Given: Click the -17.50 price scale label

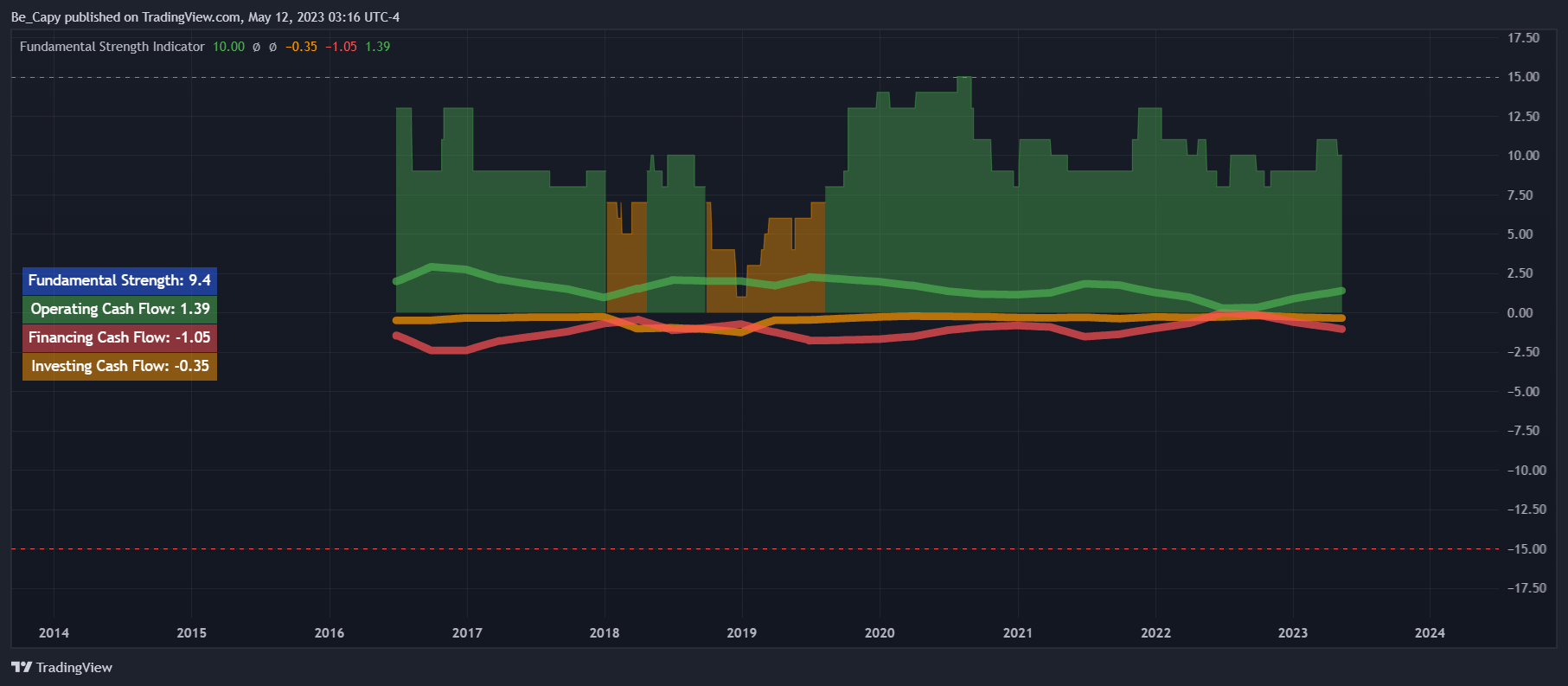Looking at the screenshot, I should tap(1527, 588).
